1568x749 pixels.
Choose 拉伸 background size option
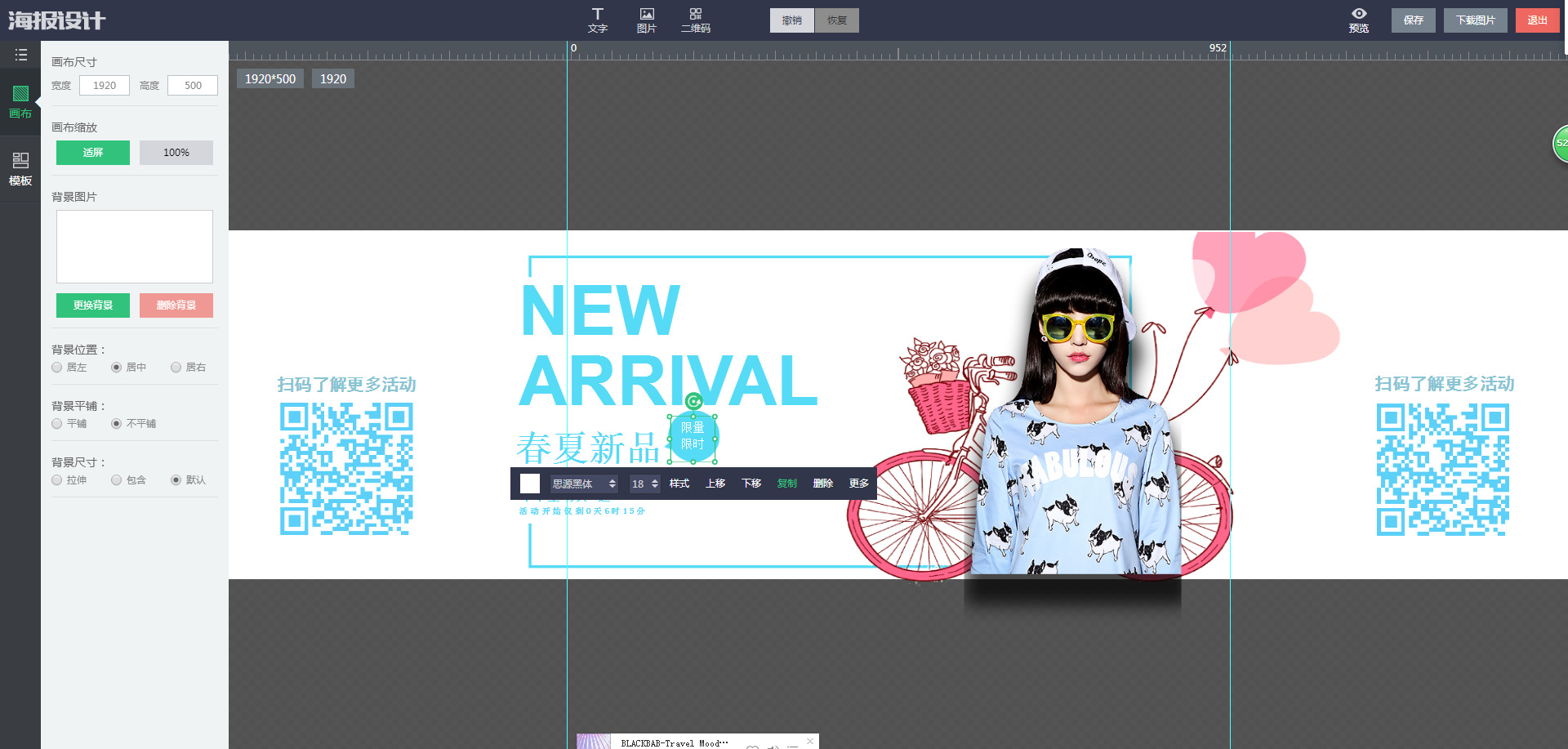pos(57,480)
